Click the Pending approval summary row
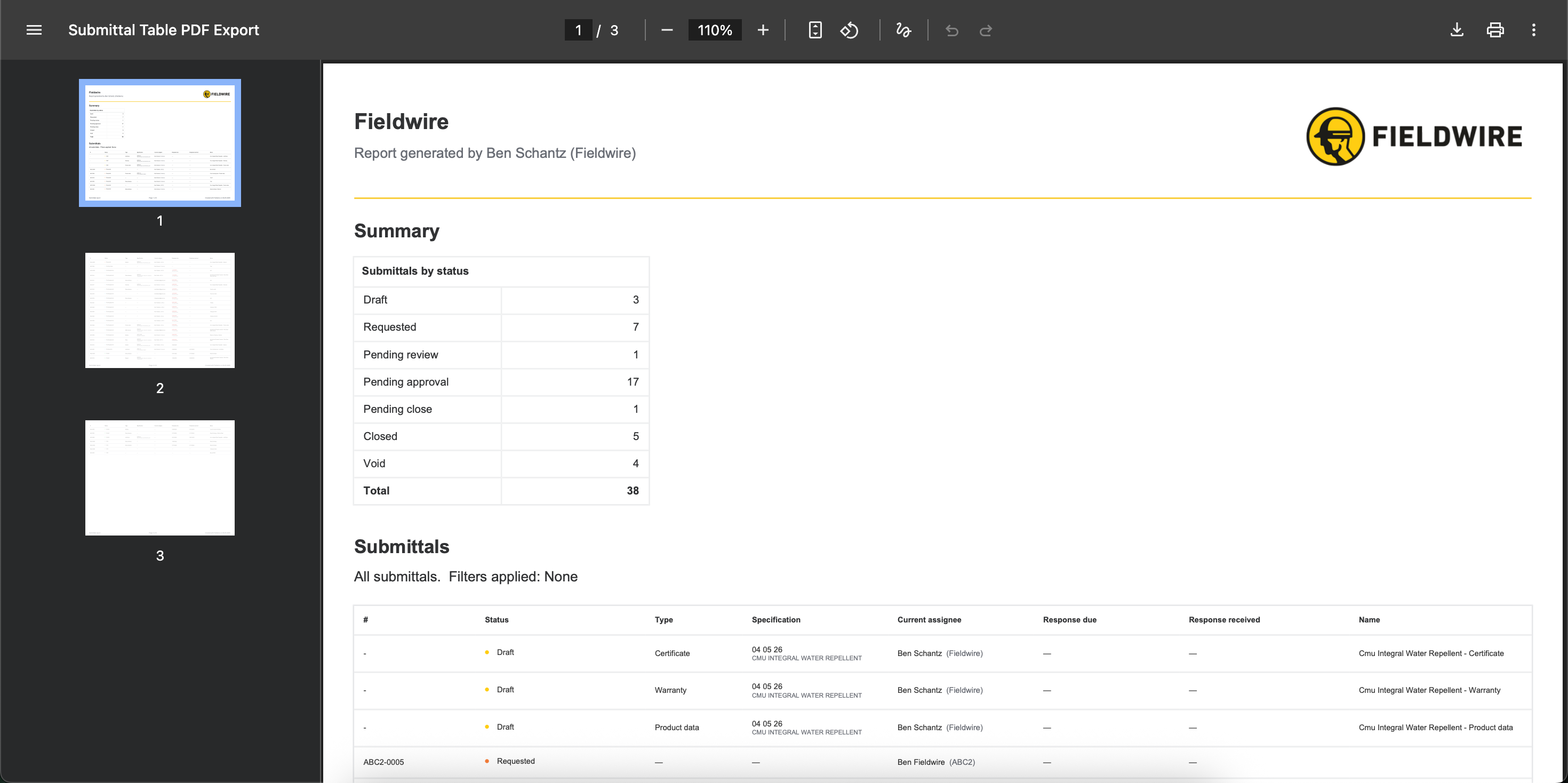The width and height of the screenshot is (1568, 783). (x=500, y=382)
